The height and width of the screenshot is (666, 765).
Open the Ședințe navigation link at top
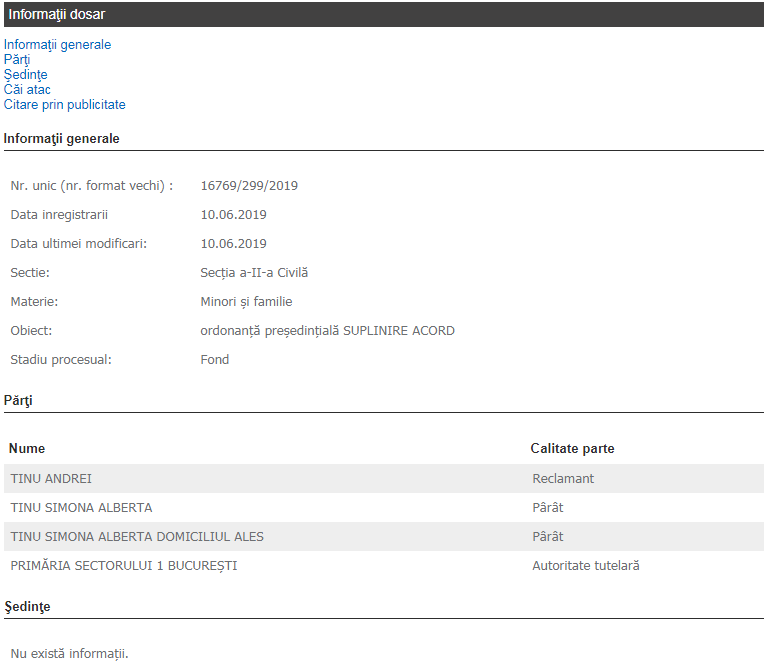(x=25, y=75)
